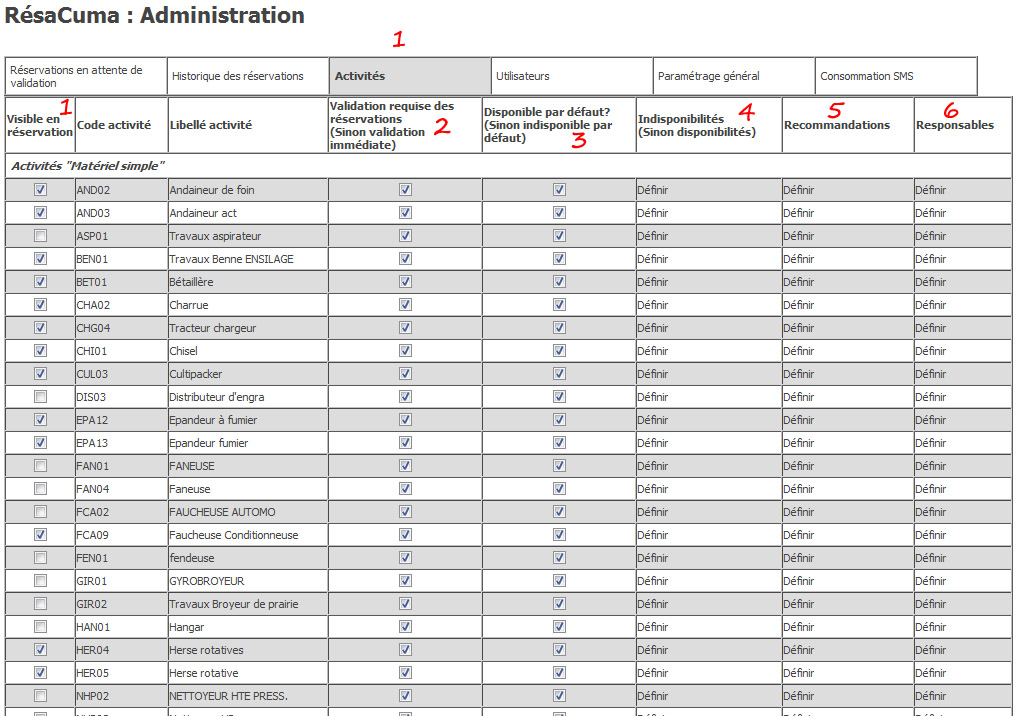Uncheck Validation requise for Chisel
The image size is (1019, 716).
(x=405, y=351)
